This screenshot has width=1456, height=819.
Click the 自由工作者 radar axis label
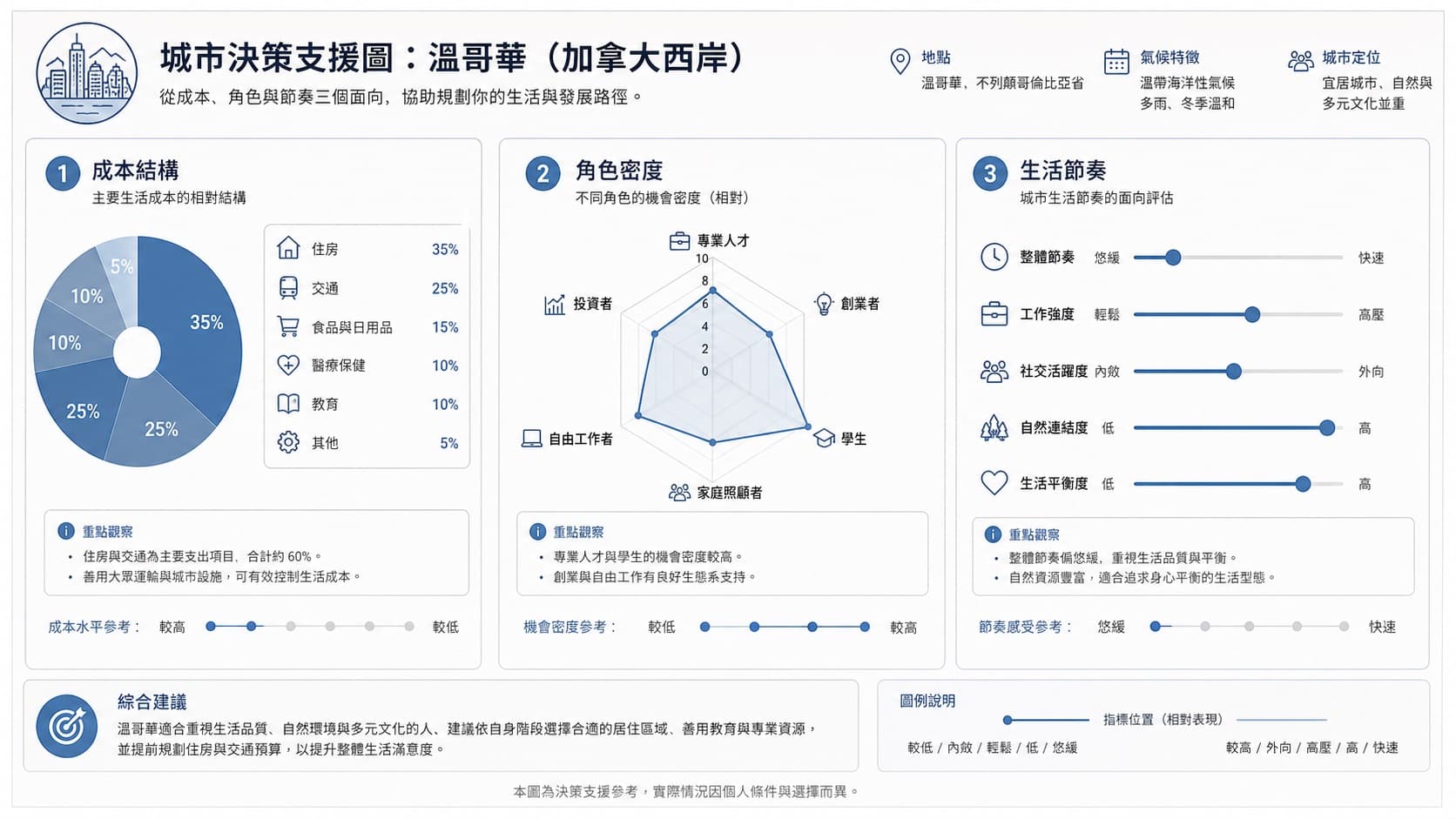581,439
